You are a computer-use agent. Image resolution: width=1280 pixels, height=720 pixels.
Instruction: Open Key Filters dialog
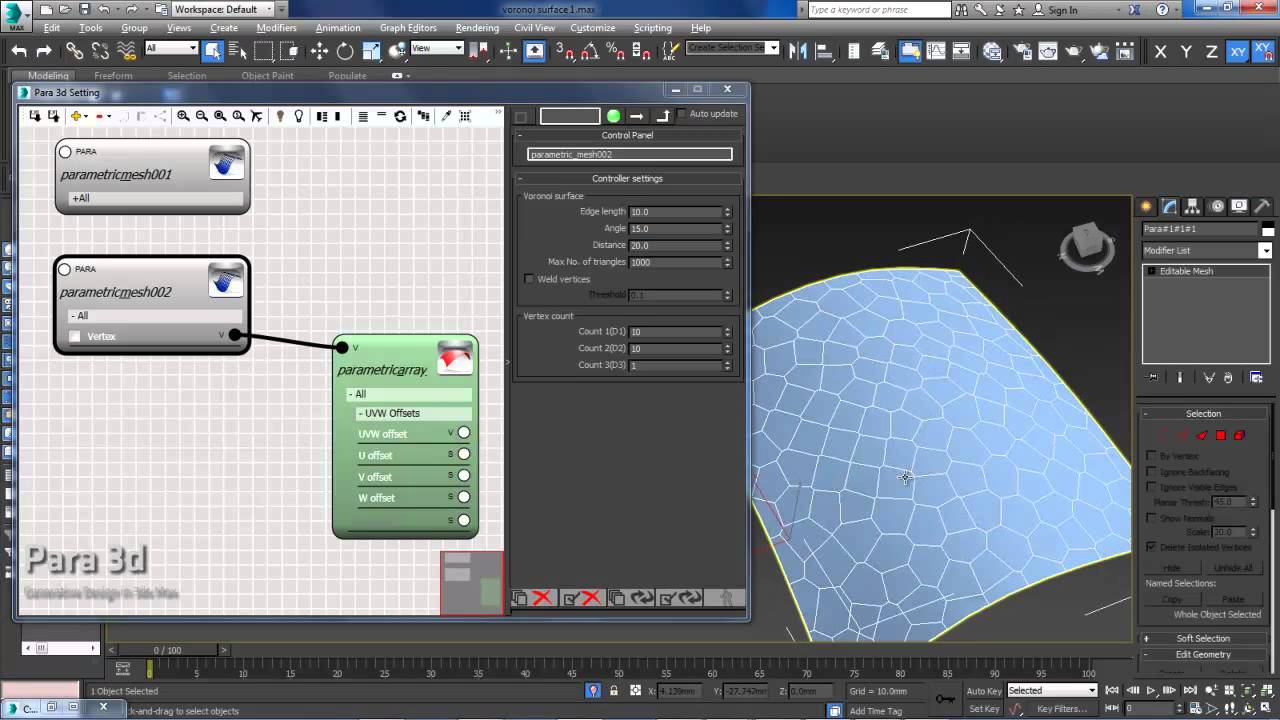click(x=1062, y=709)
